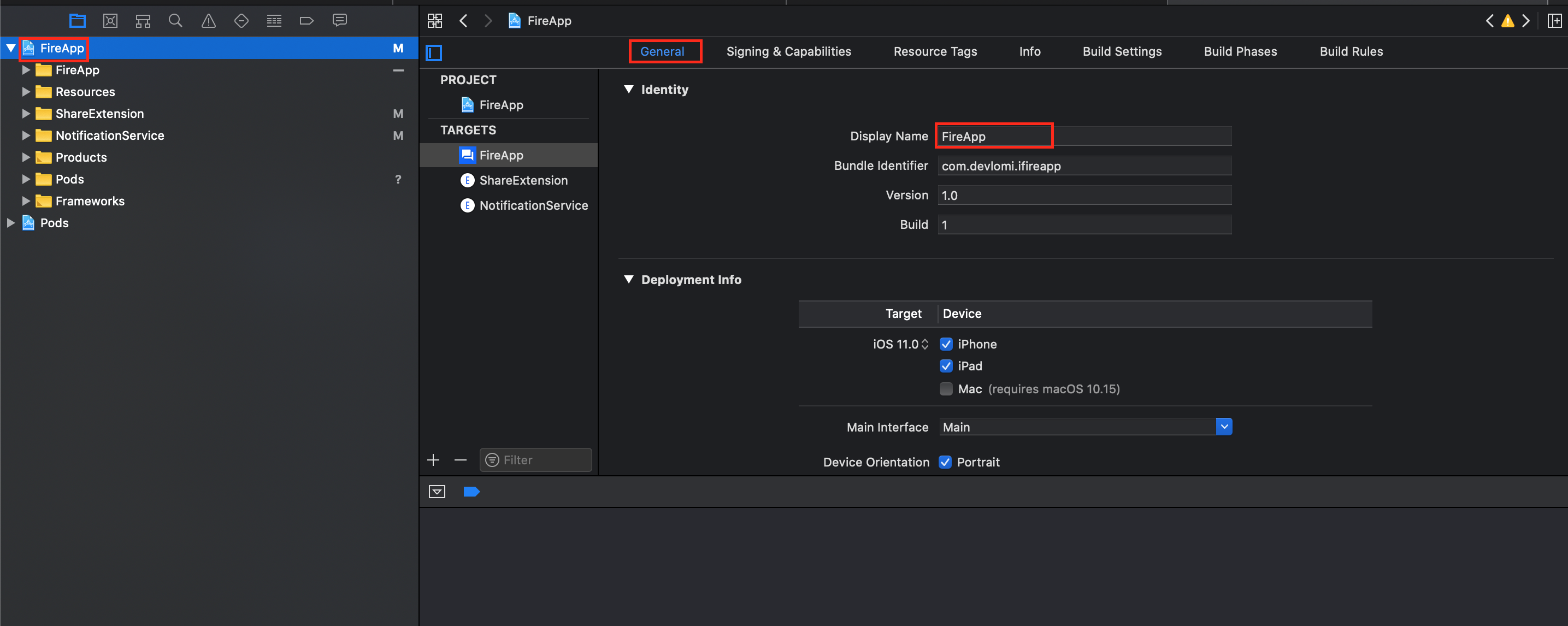Viewport: 1568px width, 626px height.
Task: Open the source control navigator icon
Action: point(110,21)
